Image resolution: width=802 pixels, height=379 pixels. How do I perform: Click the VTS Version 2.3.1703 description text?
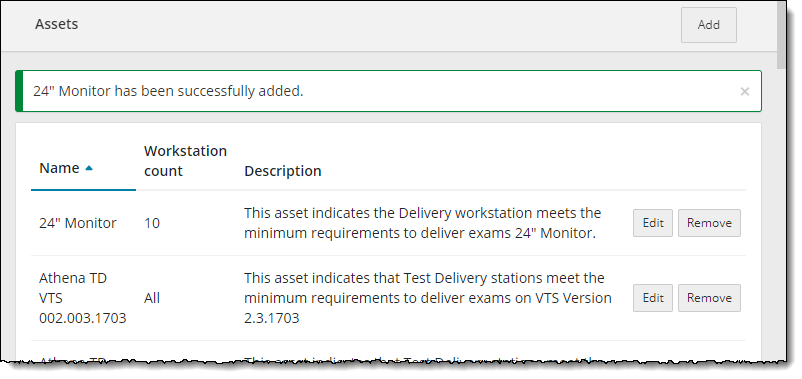(x=428, y=298)
